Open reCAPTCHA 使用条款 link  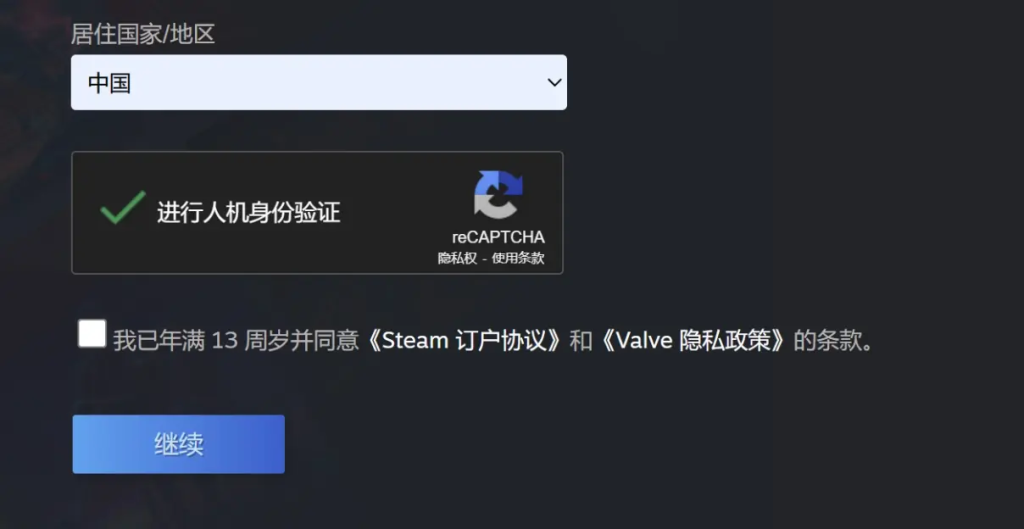[518, 258]
